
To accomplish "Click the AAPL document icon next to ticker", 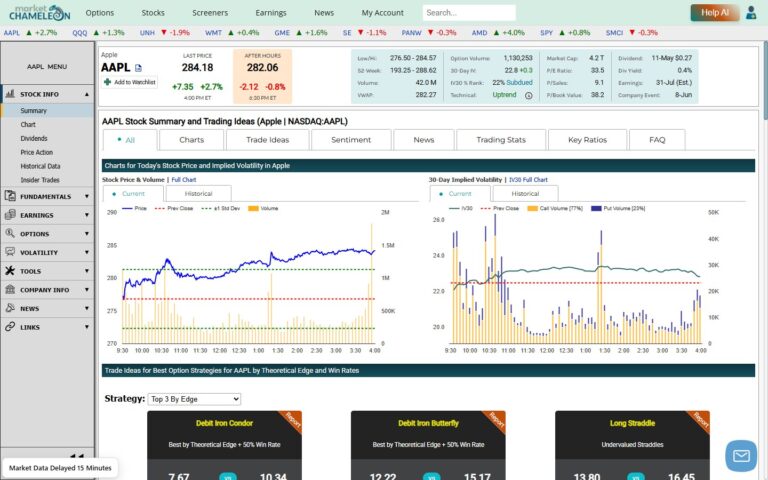I will coord(138,68).
